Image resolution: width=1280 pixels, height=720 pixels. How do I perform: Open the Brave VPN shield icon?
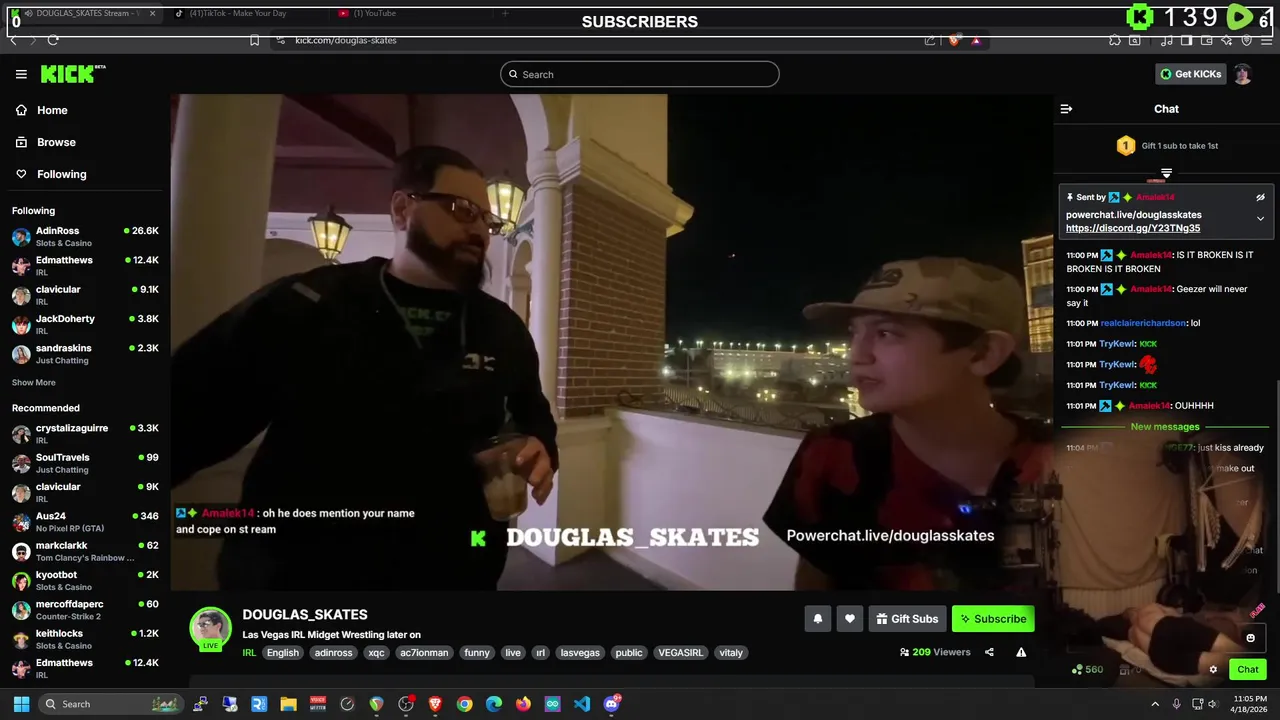tap(1246, 40)
